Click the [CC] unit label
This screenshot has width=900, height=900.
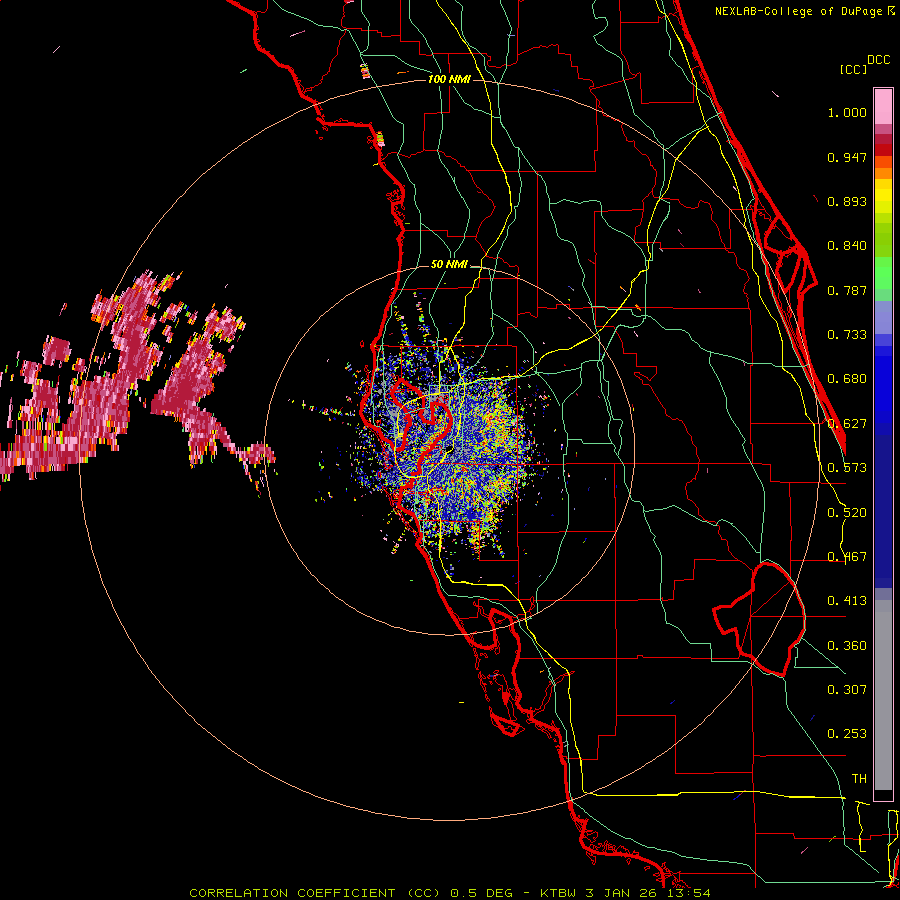pos(854,69)
